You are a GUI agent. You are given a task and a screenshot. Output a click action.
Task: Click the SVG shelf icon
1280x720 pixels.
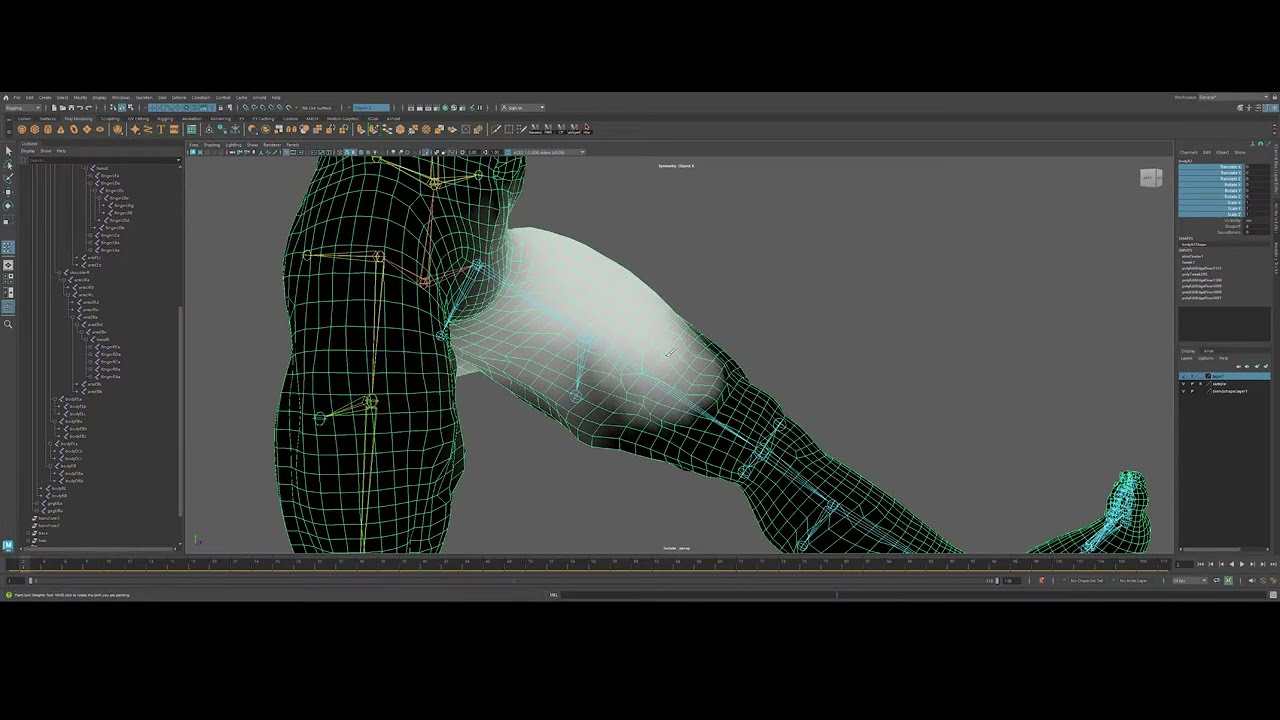coord(174,129)
